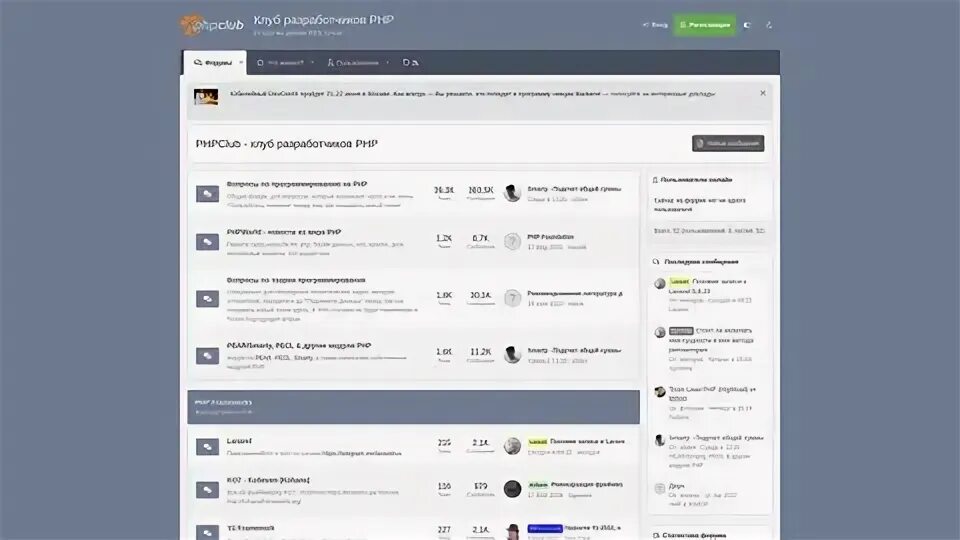Click green prefix label in 579-messages row
960x540 pixels.
[x=538, y=484]
